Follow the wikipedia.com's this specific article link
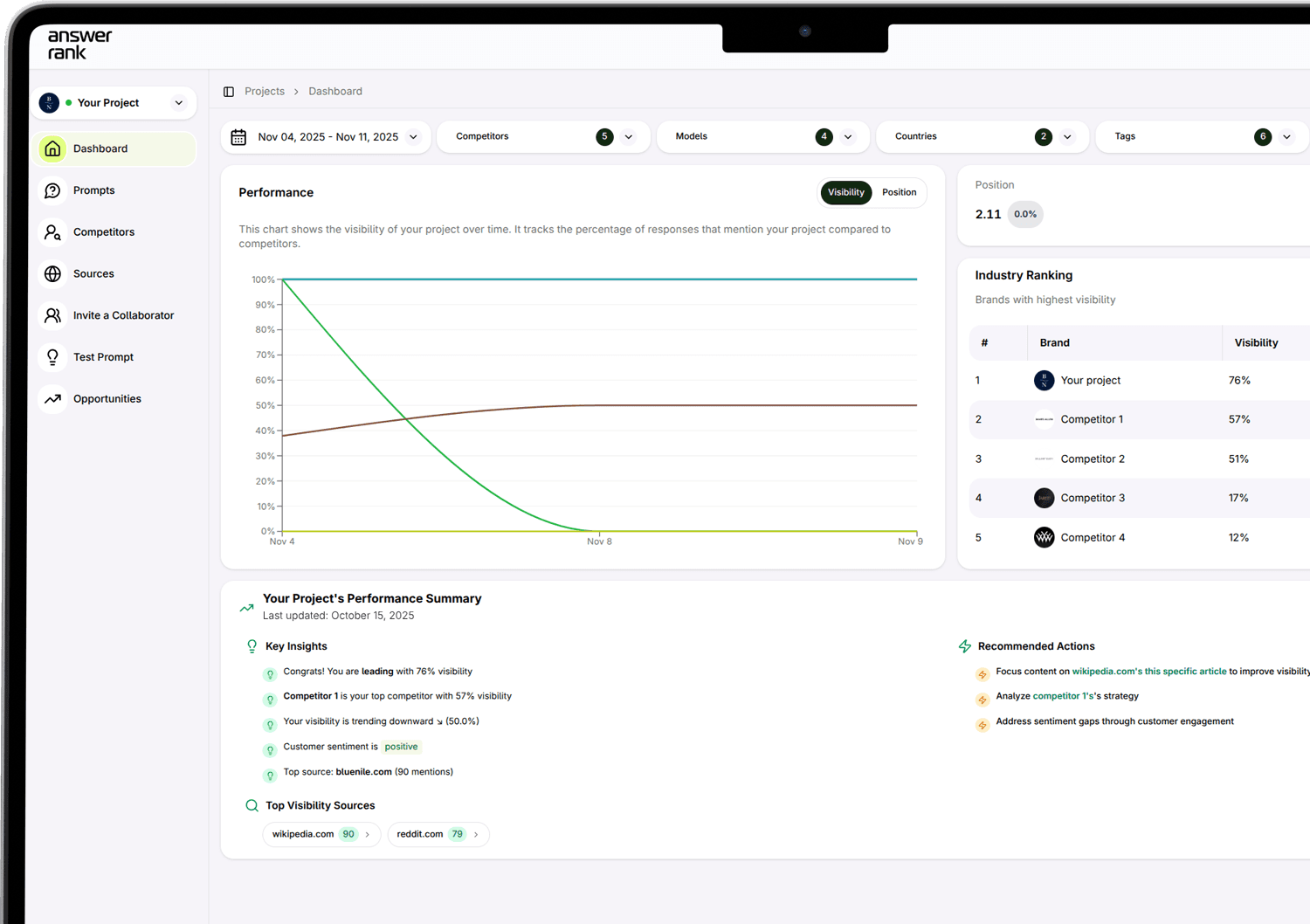Image resolution: width=1310 pixels, height=924 pixels. 1148,672
